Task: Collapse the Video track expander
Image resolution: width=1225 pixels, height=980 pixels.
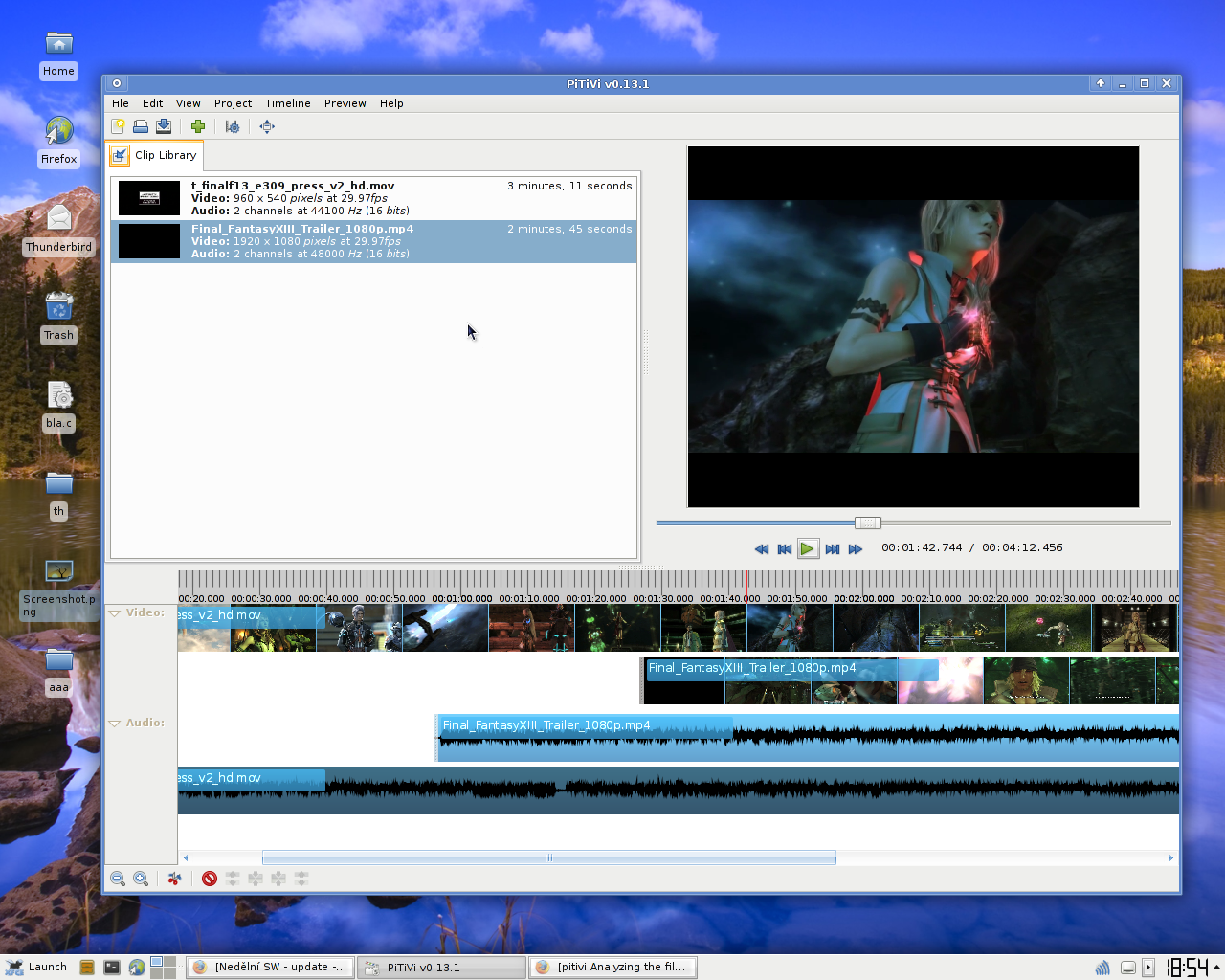Action: [x=115, y=613]
